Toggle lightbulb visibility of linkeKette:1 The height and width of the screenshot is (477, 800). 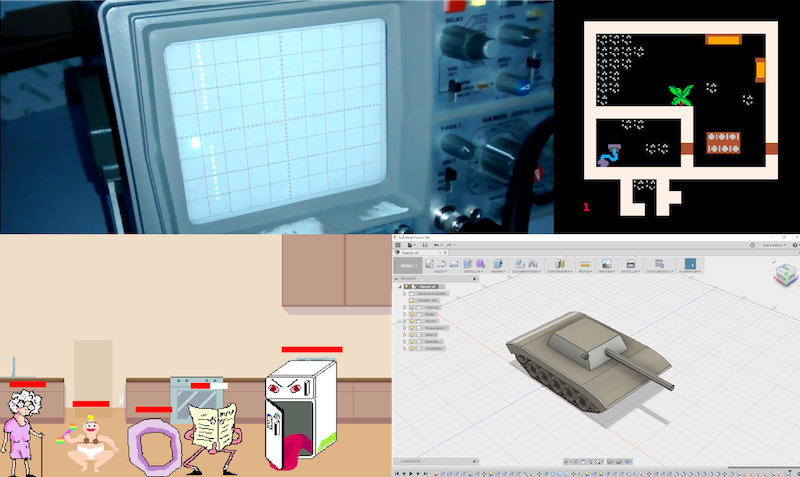coord(412,342)
